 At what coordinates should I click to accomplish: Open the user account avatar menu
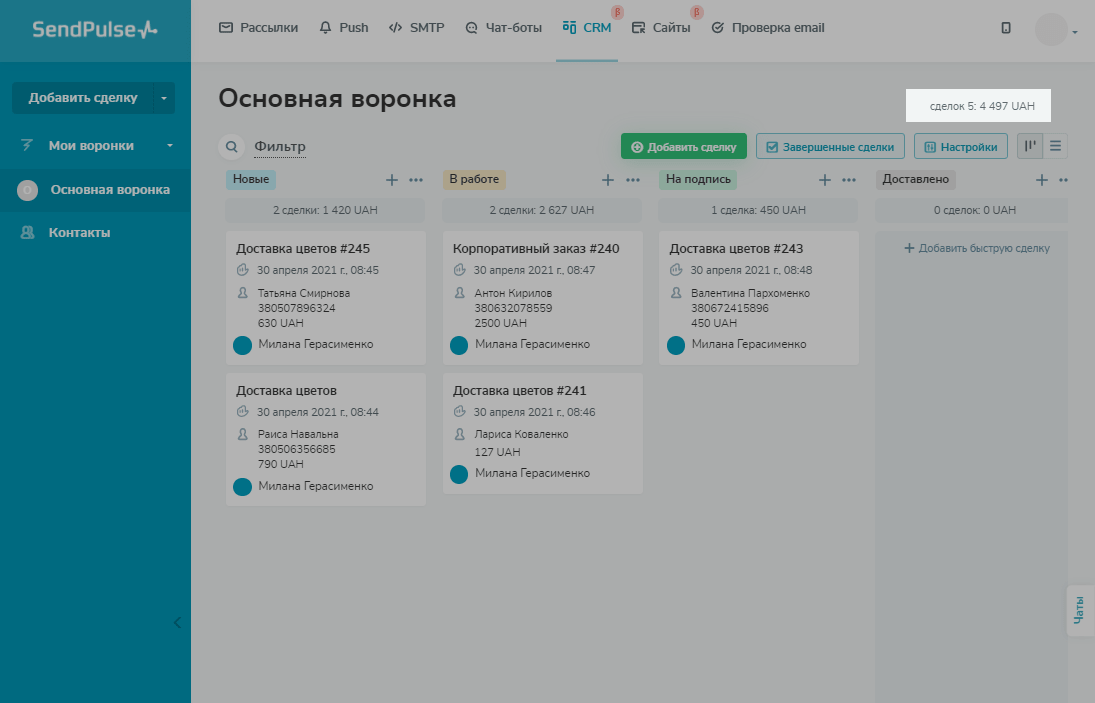click(1053, 30)
